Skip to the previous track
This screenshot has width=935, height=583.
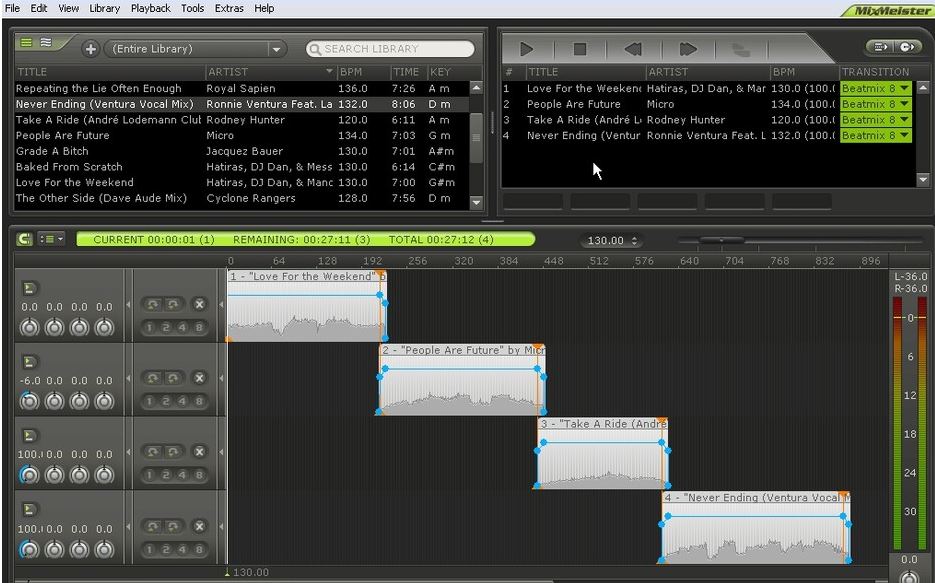point(633,49)
